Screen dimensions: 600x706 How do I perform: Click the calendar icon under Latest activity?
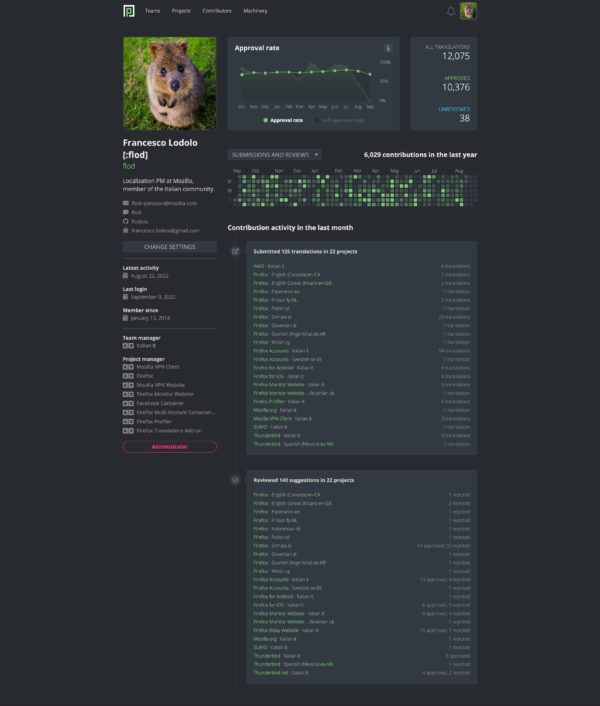125,276
